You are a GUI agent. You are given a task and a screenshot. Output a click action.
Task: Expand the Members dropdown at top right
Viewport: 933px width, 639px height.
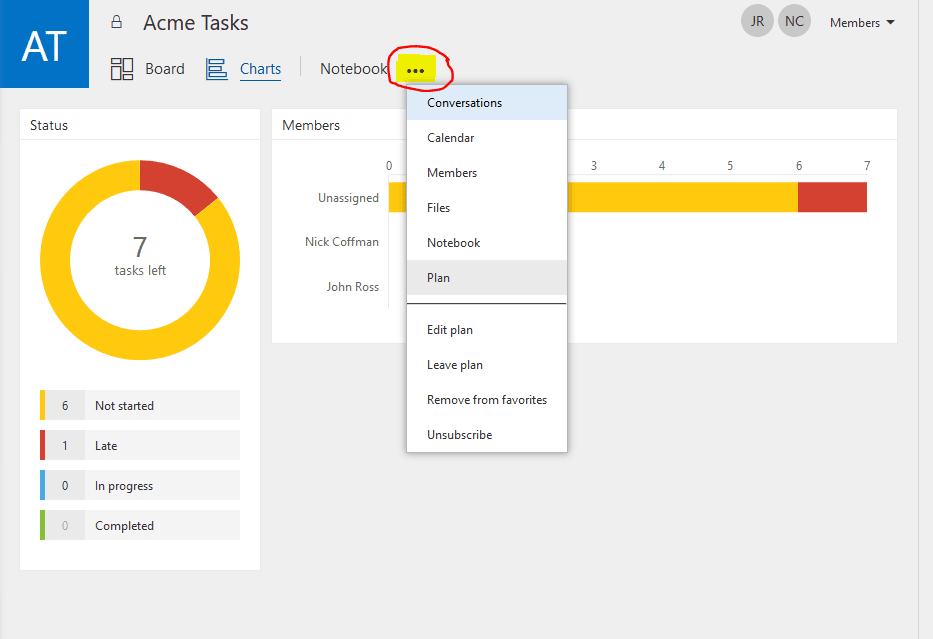[861, 22]
